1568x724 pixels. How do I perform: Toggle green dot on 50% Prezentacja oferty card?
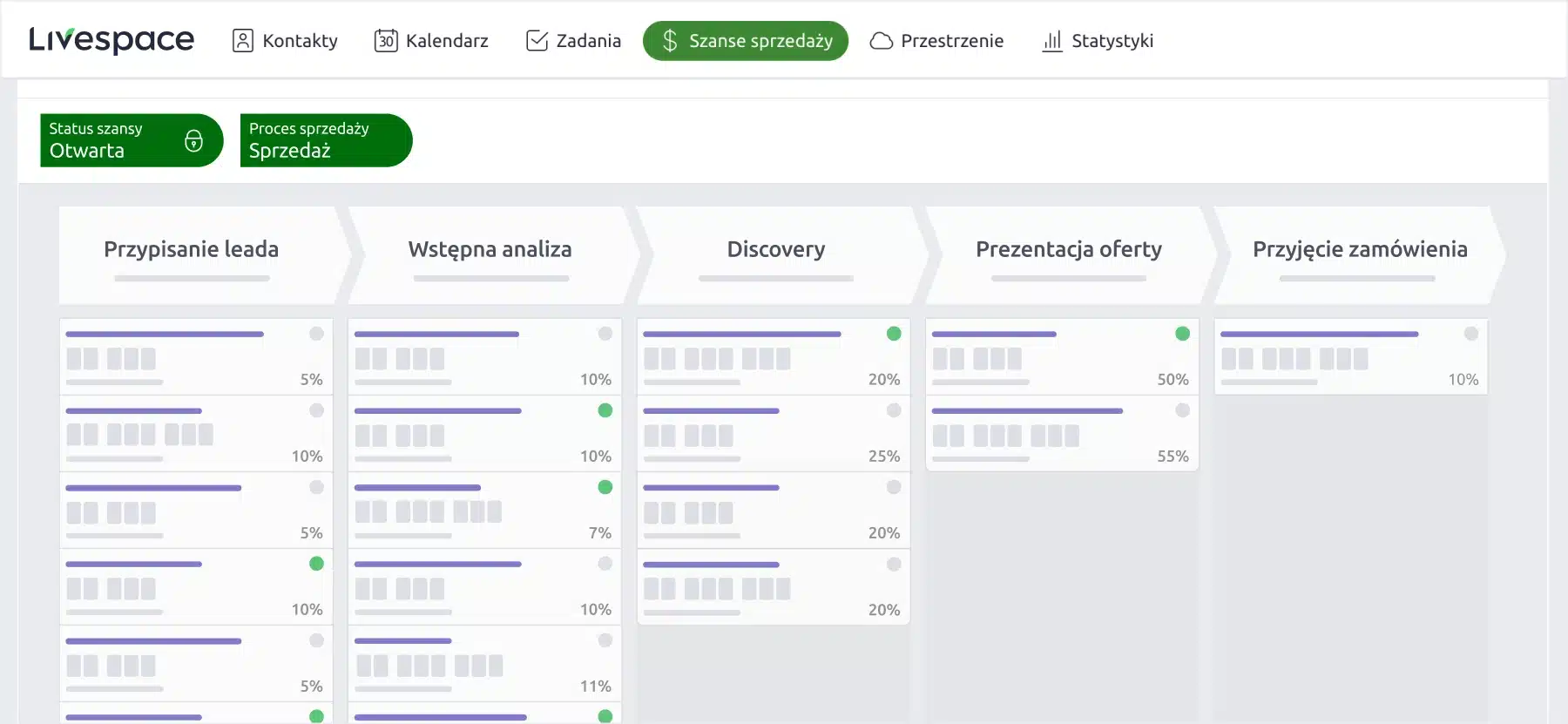click(1182, 334)
